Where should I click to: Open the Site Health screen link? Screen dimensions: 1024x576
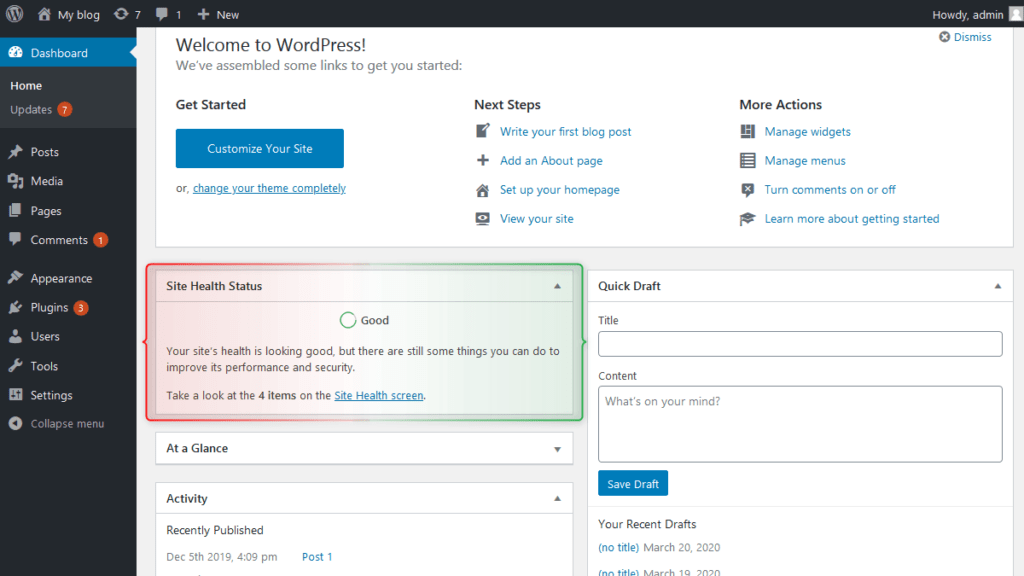pos(379,395)
